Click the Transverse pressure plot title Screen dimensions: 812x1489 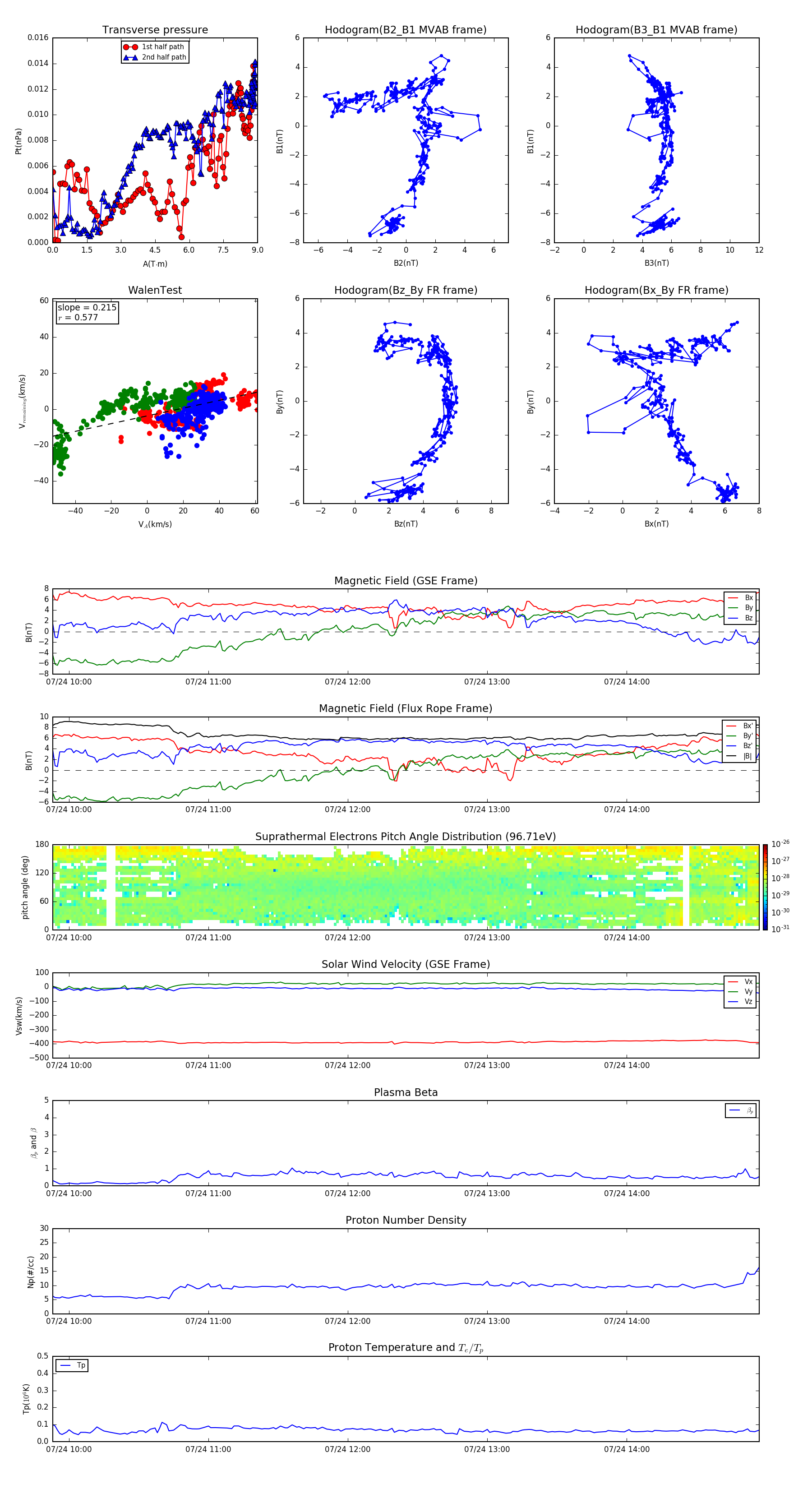point(155,30)
